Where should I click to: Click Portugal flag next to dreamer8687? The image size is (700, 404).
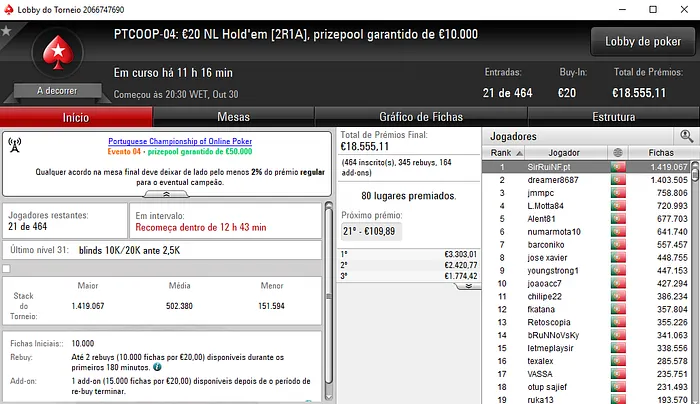point(618,180)
